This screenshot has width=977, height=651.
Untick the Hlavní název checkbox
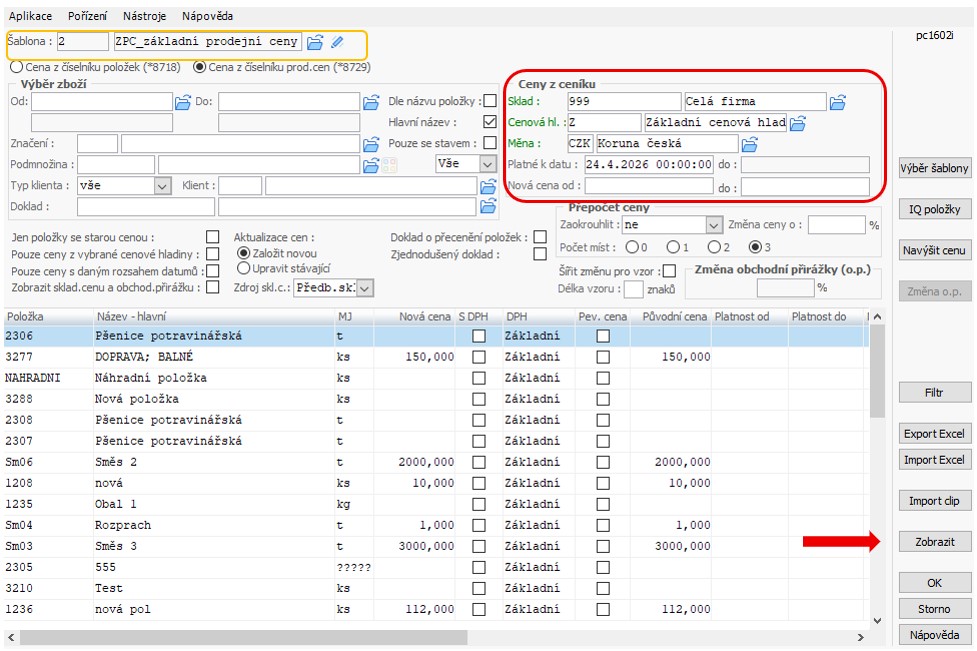(x=489, y=122)
